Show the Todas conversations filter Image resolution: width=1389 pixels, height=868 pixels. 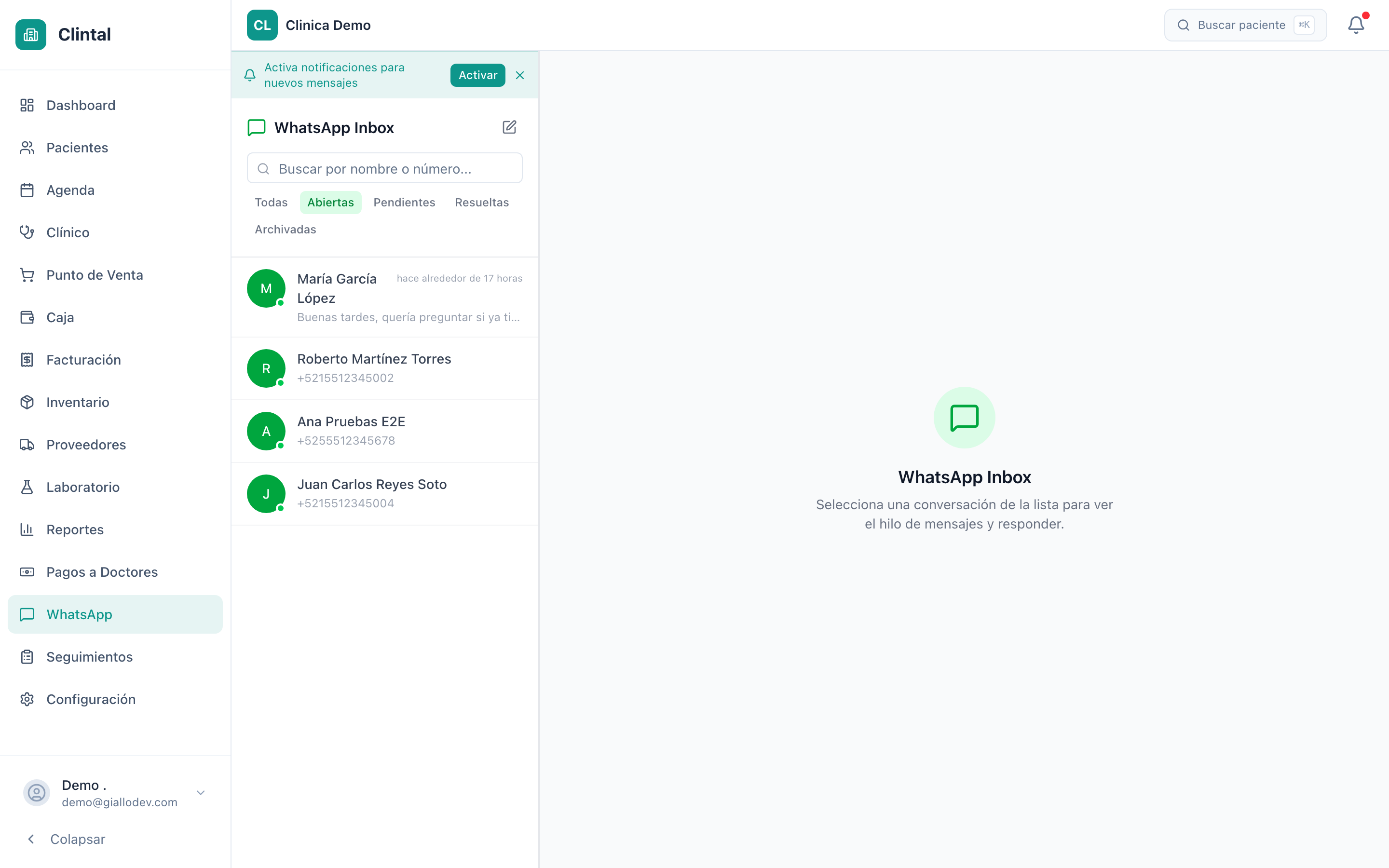(x=271, y=203)
